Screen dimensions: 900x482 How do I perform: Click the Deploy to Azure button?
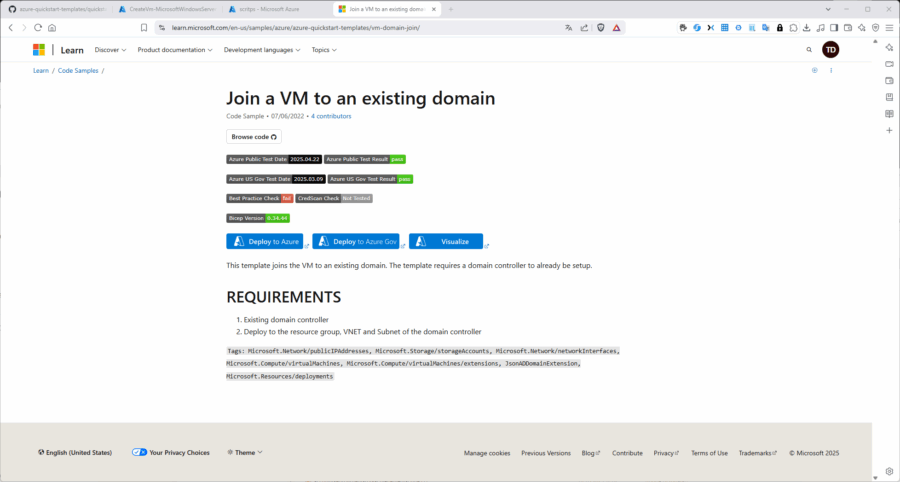tap(265, 242)
